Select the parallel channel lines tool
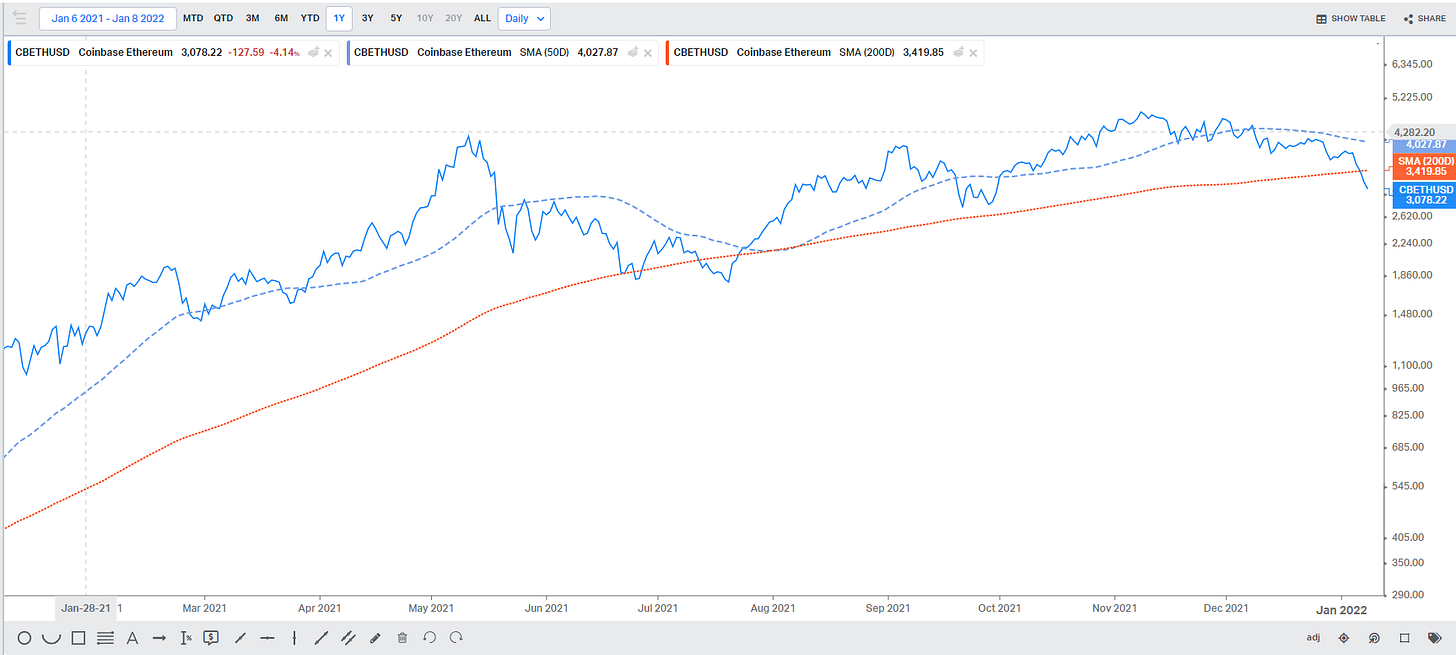The image size is (1456, 655). point(349,637)
